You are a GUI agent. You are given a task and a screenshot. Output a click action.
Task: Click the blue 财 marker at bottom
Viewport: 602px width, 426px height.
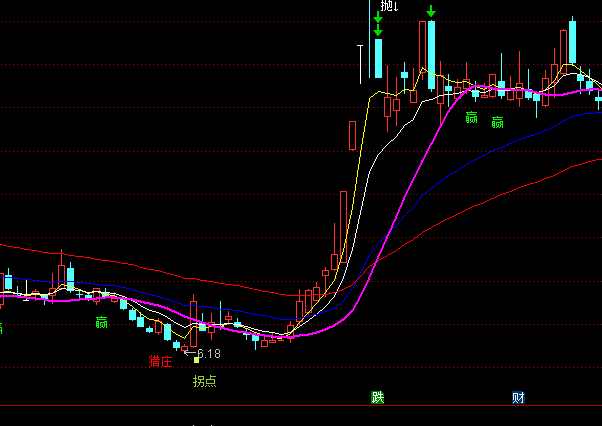click(x=518, y=397)
